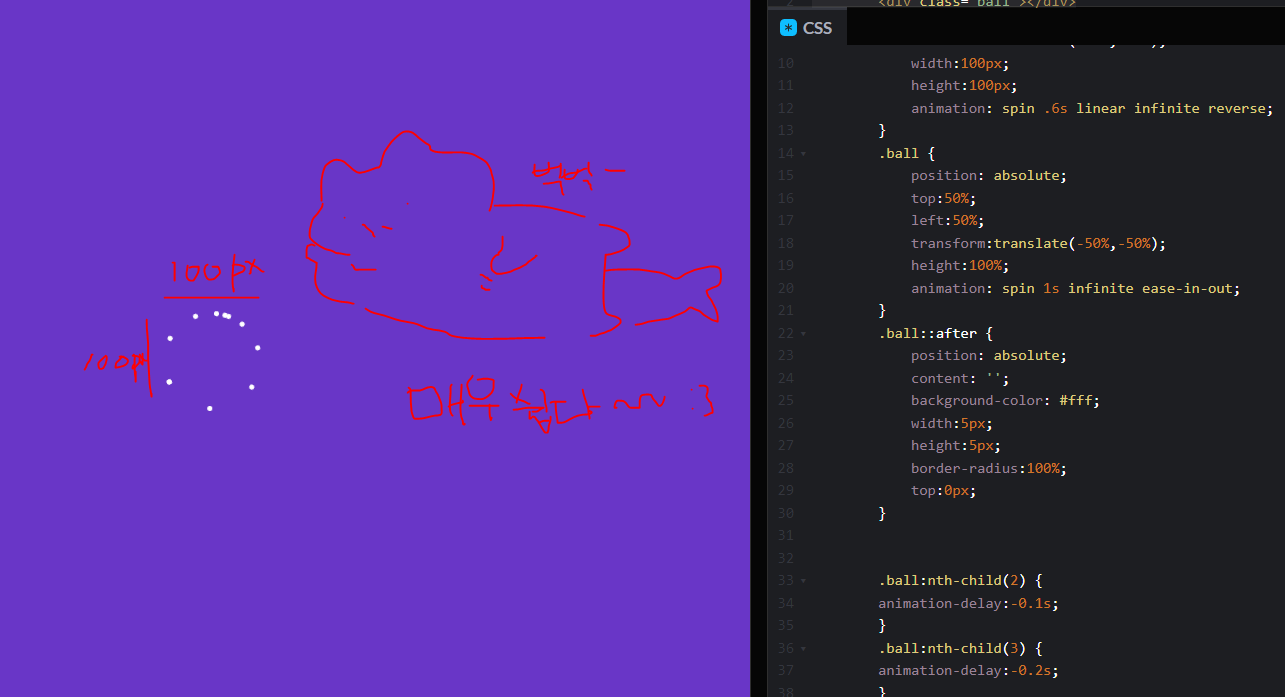The width and height of the screenshot is (1285, 697).
Task: Click 'animation: spin 1s infinite ease-in-out;' line
Action: point(1075,288)
